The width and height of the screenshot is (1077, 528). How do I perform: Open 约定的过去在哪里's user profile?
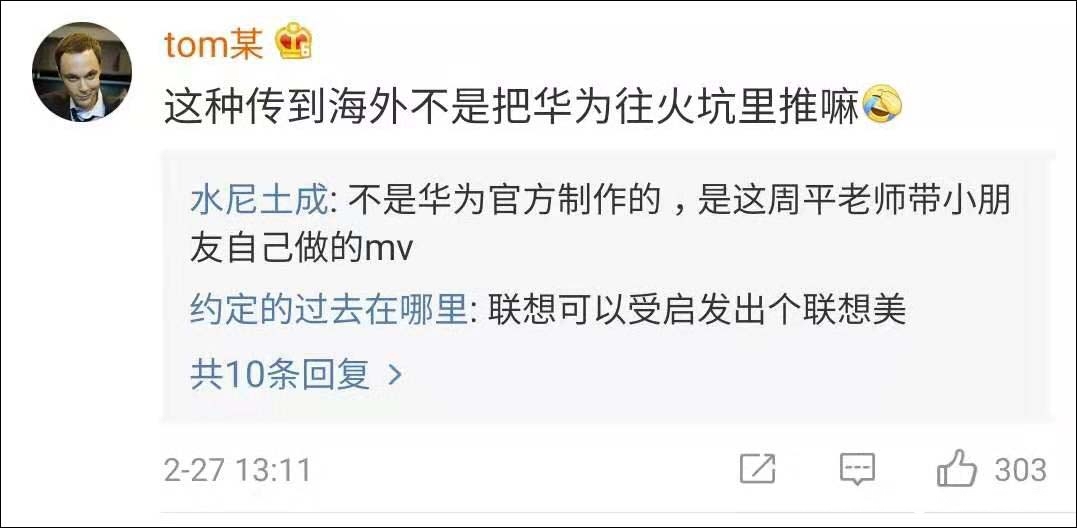tap(328, 312)
